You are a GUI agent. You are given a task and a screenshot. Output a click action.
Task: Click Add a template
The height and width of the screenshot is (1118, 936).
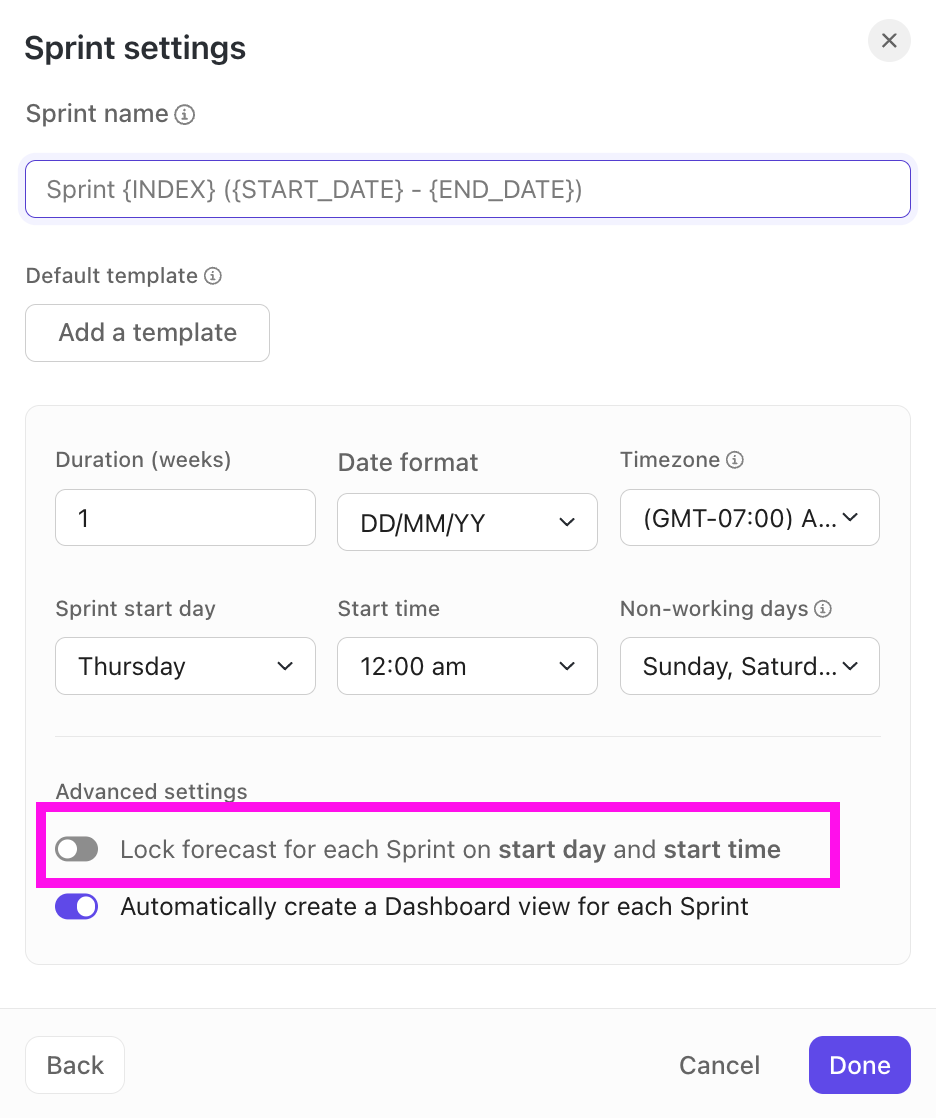click(x=147, y=333)
